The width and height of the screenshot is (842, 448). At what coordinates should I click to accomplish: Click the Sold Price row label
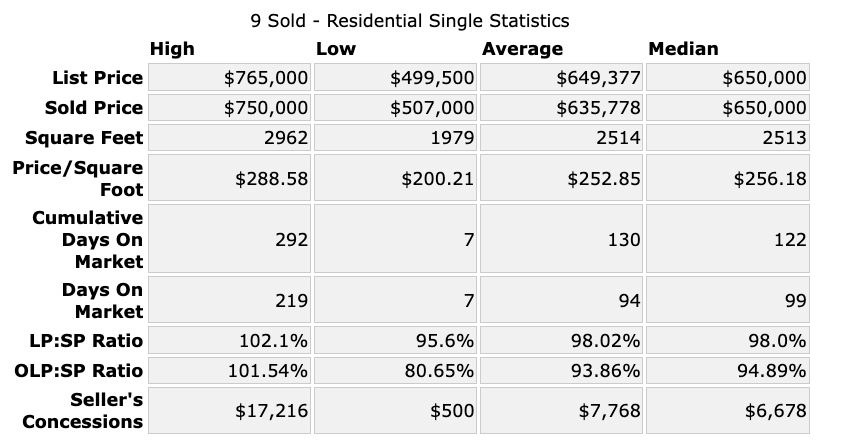pyautogui.click(x=94, y=108)
